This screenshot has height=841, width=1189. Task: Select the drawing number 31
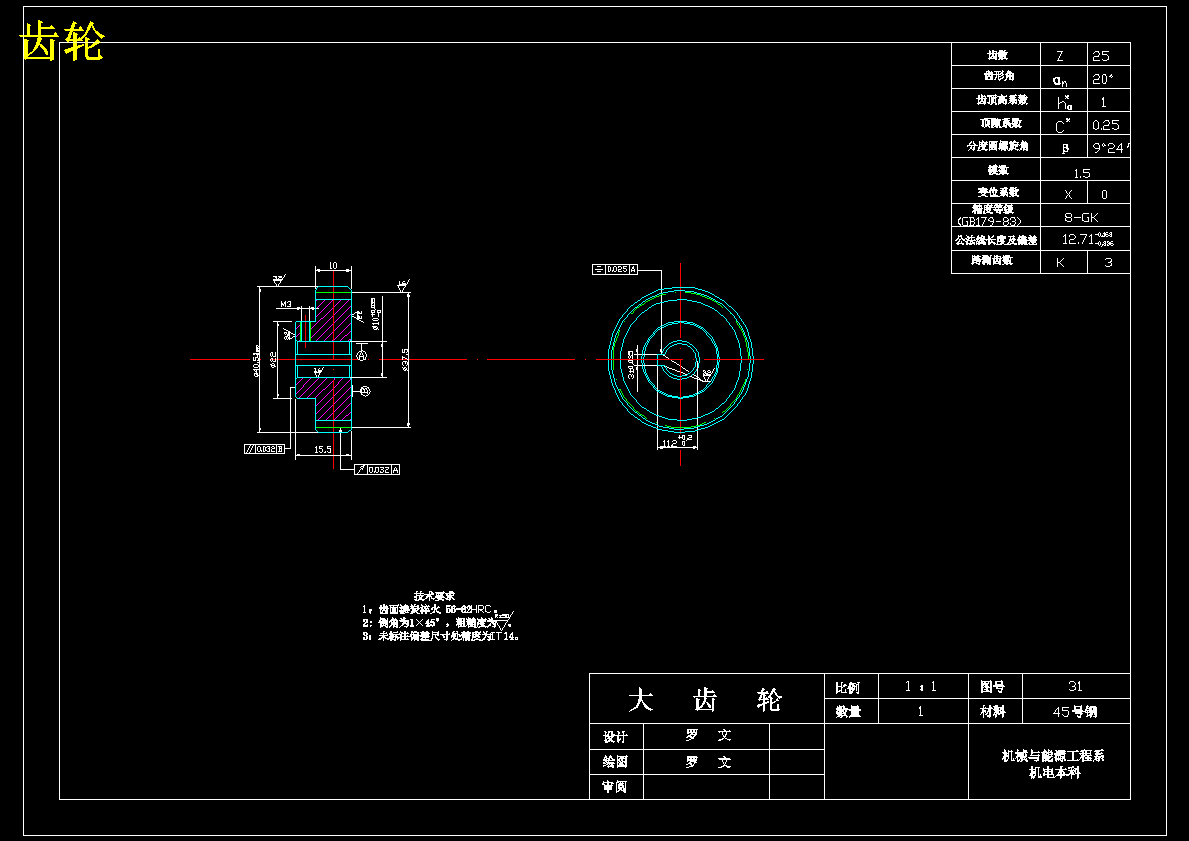(1075, 686)
